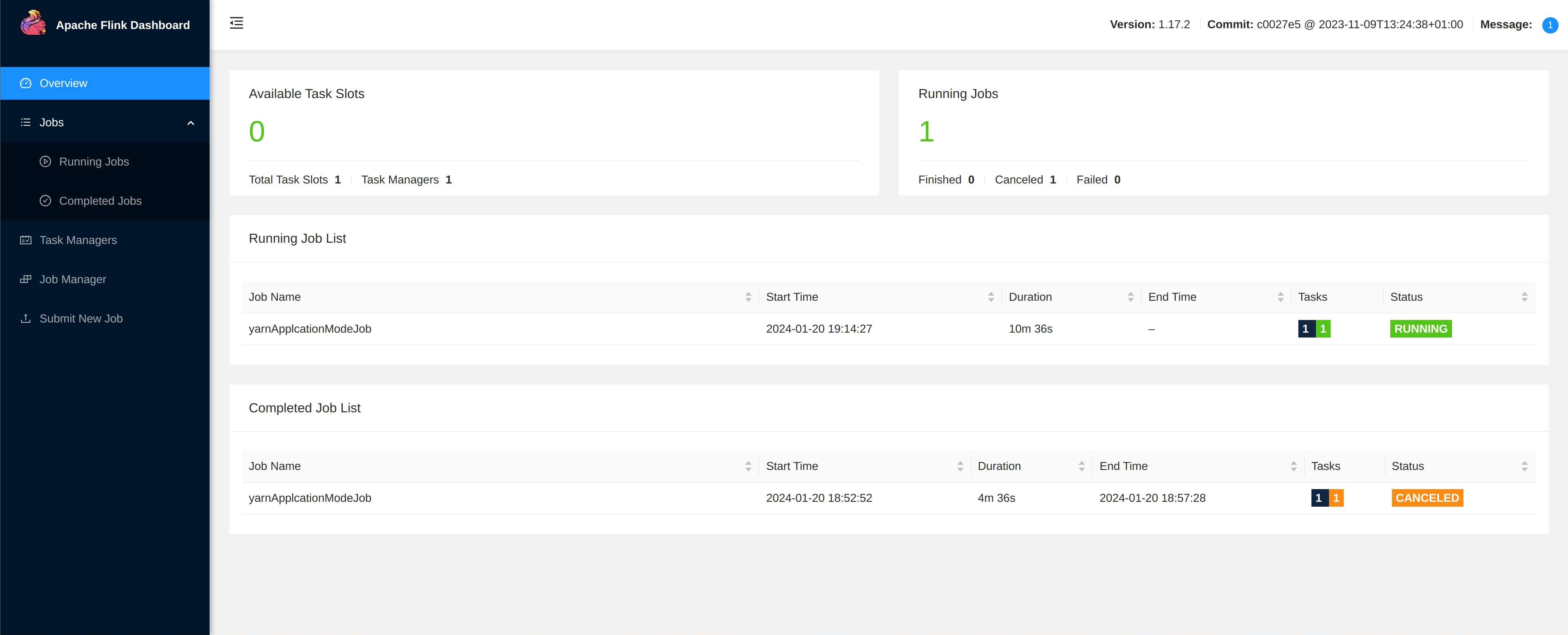This screenshot has height=635, width=1568.
Task: Open the canceled yarnApplcationModeJob row
Action: (x=310, y=498)
